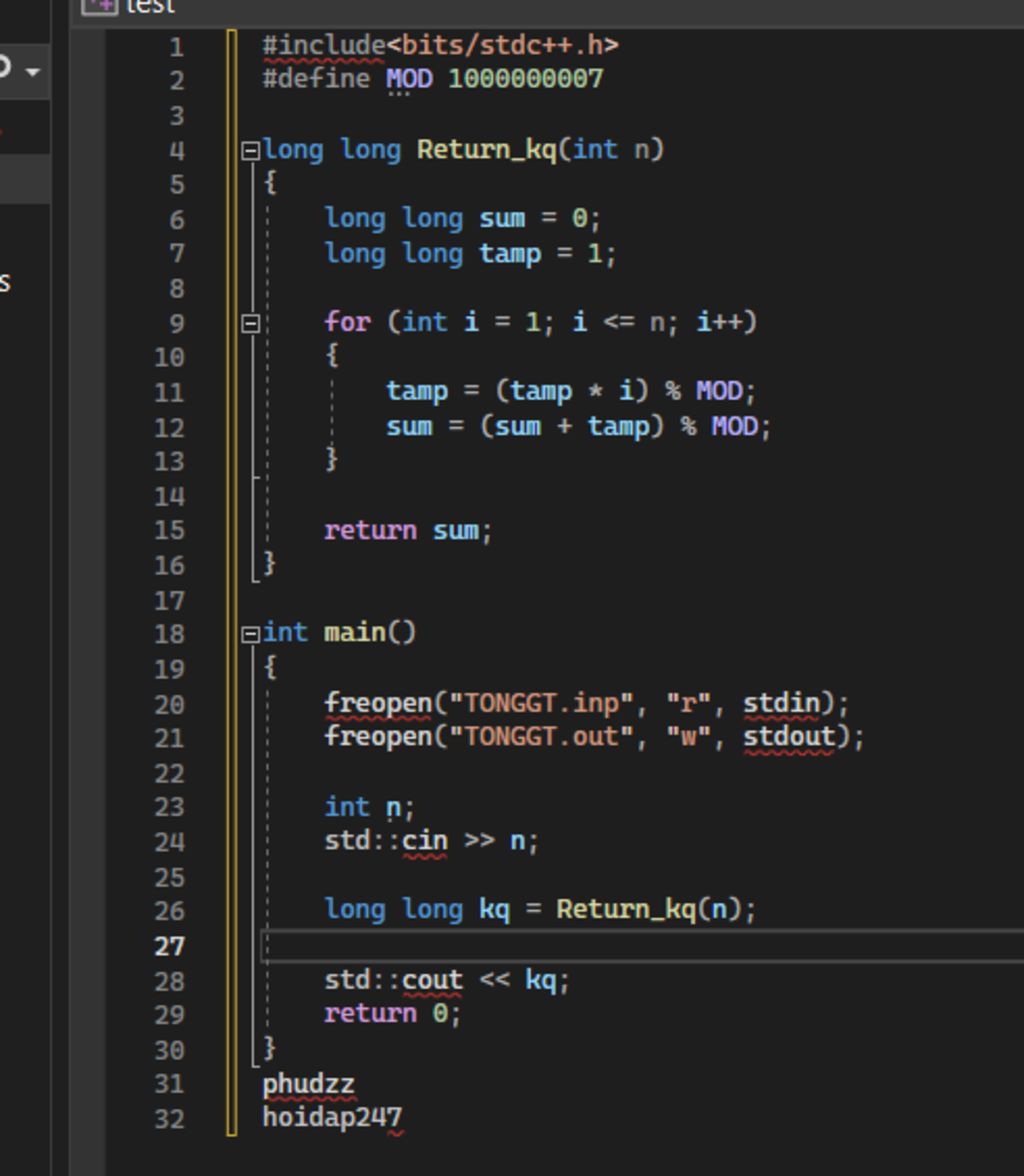Click 'i <= n' loop condition
The width and height of the screenshot is (1024, 1176).
[617, 322]
